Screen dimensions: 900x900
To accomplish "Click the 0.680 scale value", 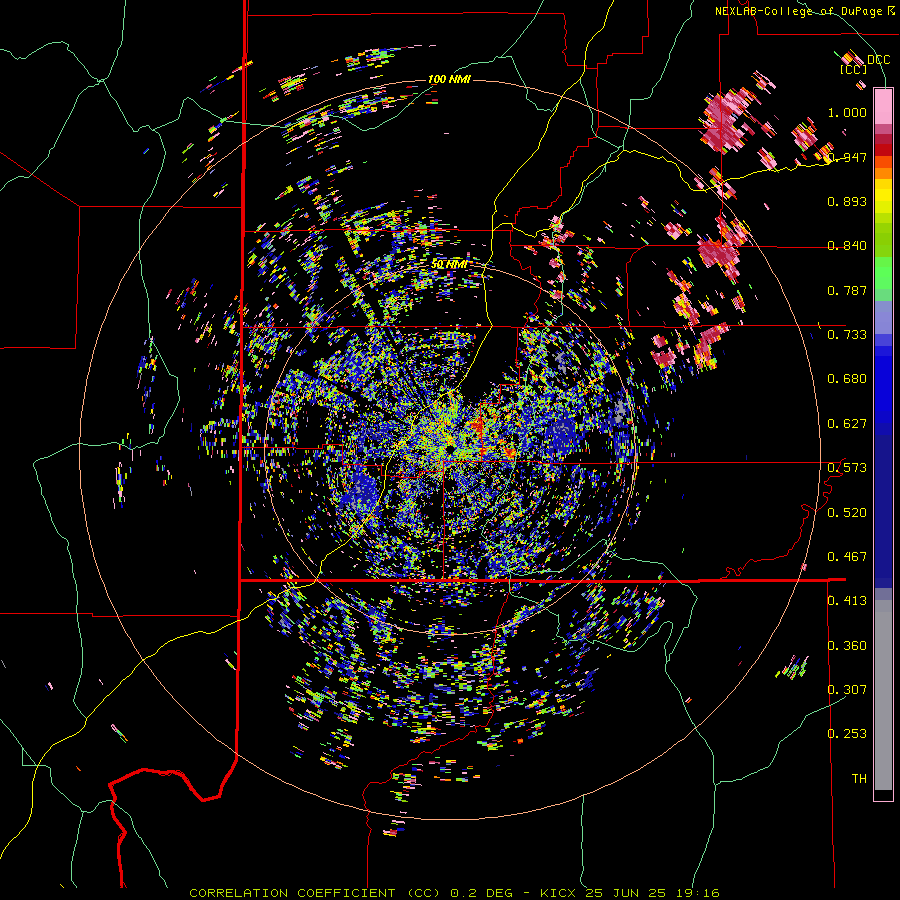I will pyautogui.click(x=847, y=379).
